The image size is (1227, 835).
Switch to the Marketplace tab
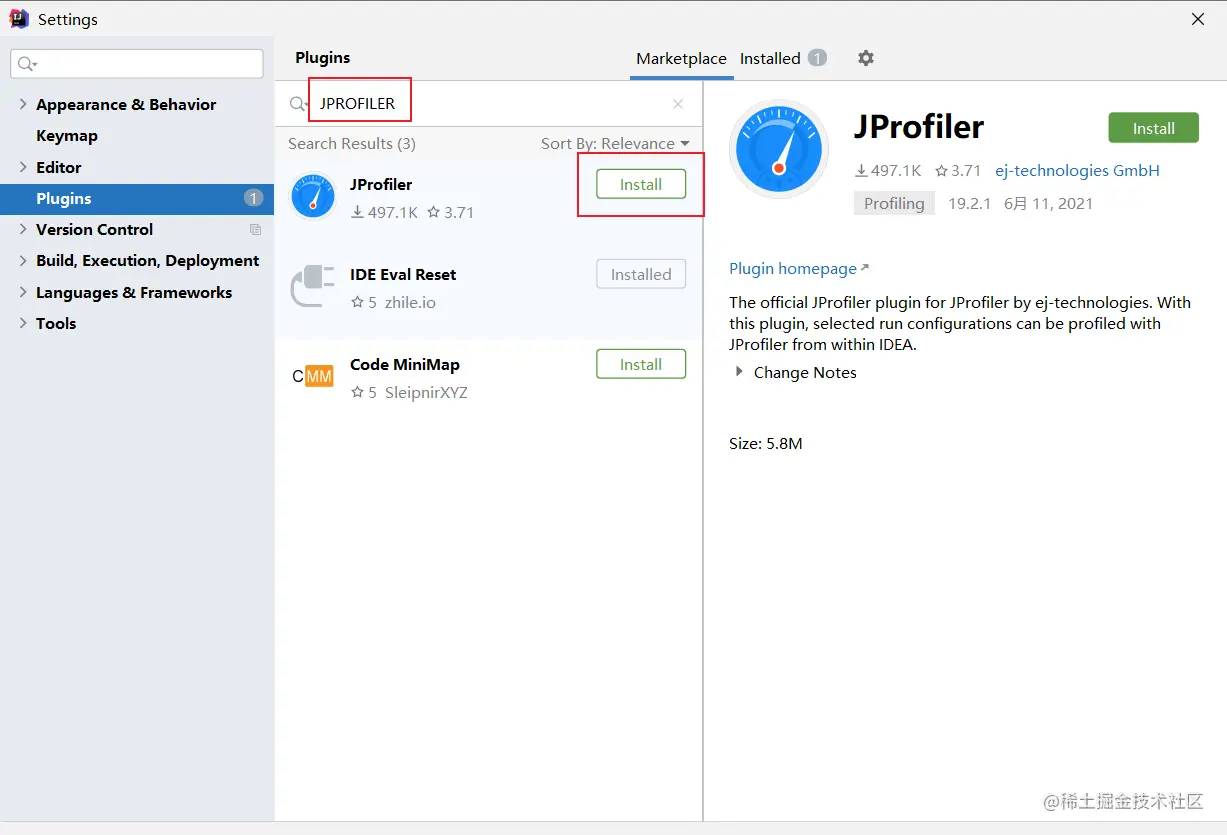tap(681, 58)
